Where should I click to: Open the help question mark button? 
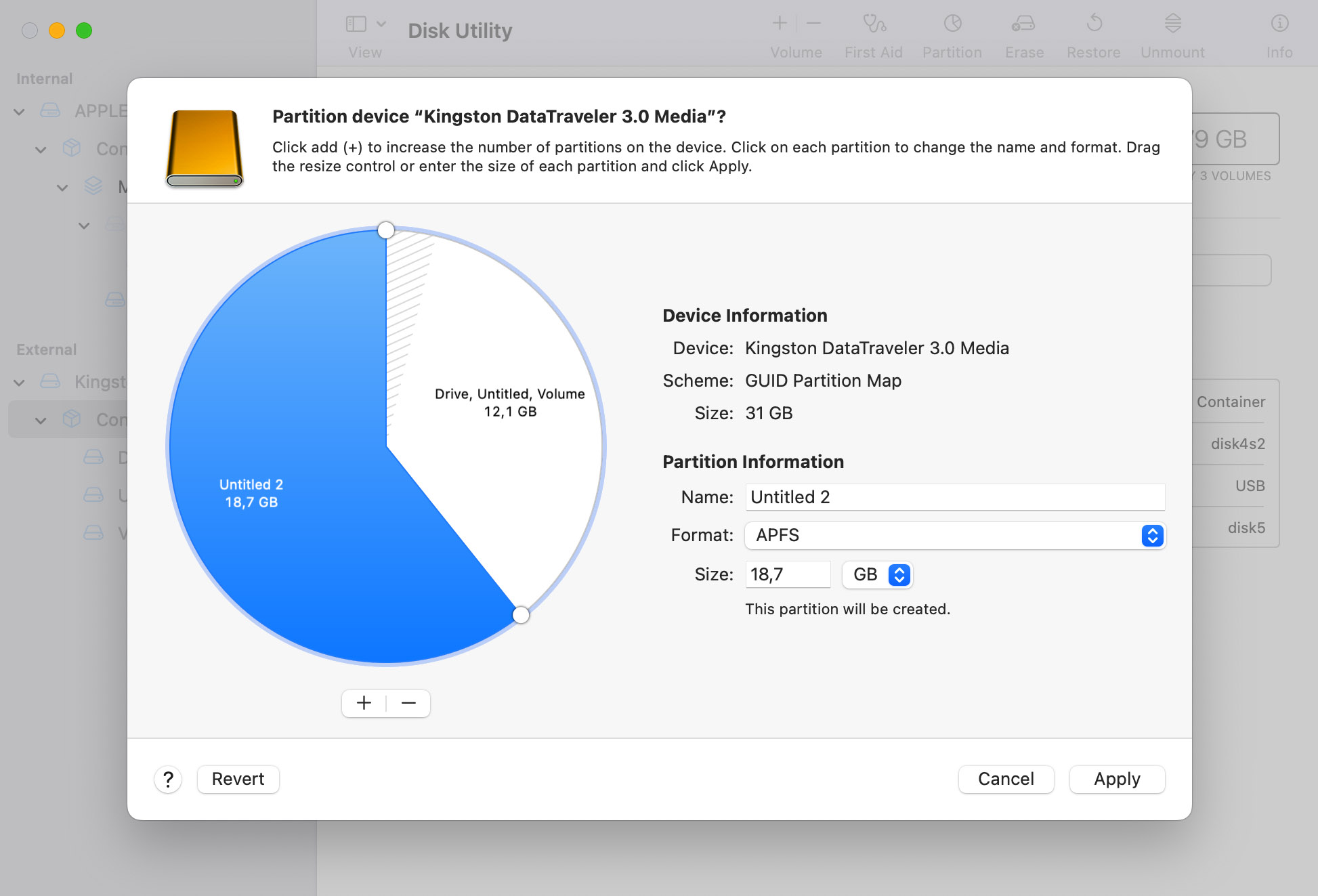pyautogui.click(x=168, y=780)
